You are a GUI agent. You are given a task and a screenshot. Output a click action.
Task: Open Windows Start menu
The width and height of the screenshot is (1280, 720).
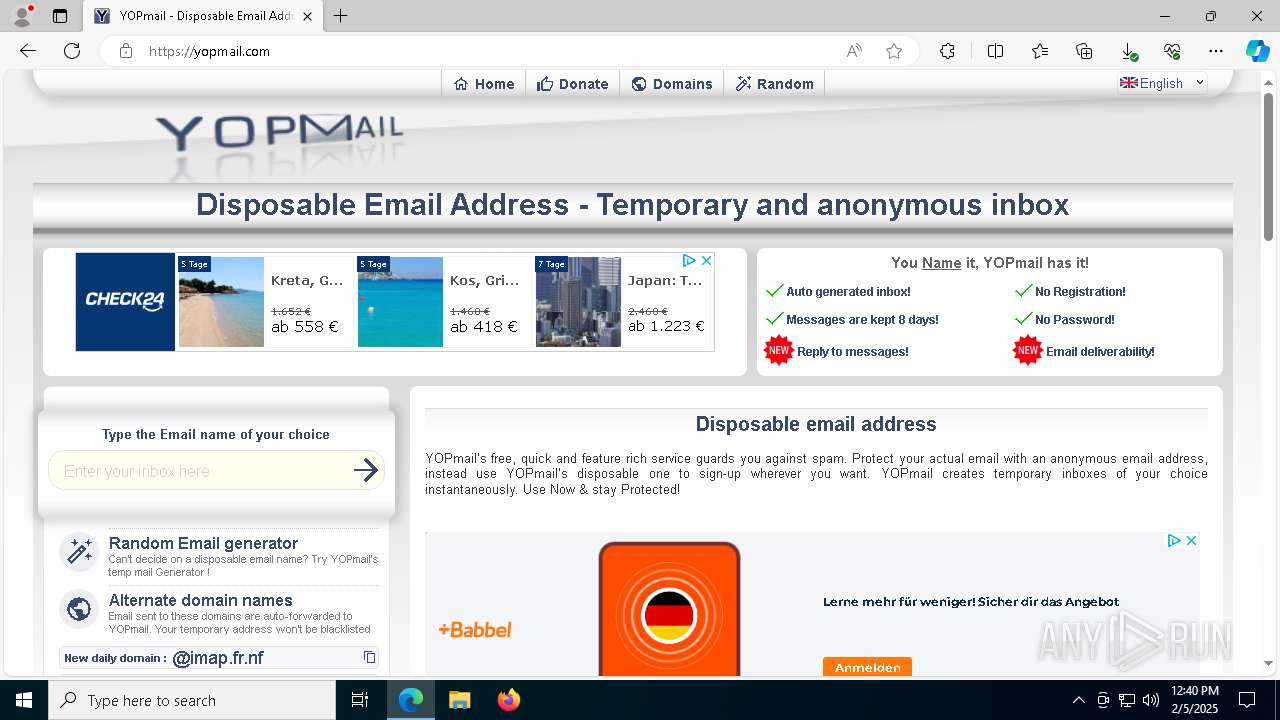[24, 700]
